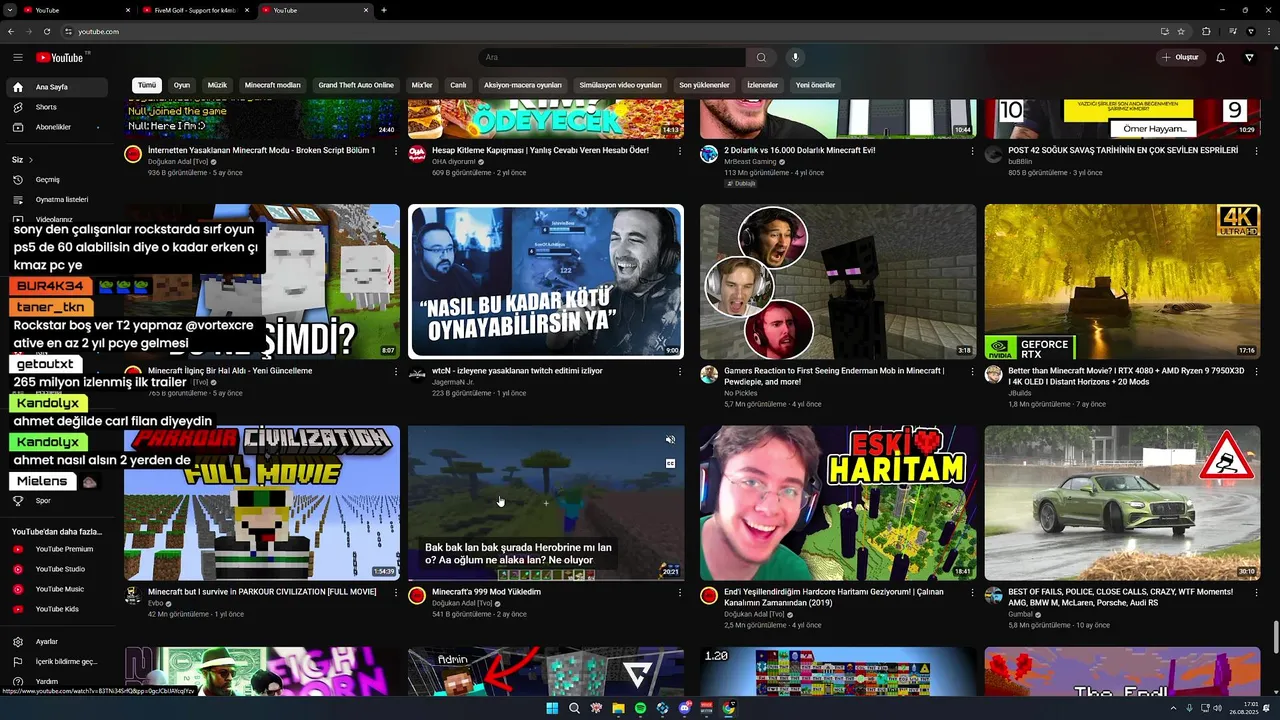The image size is (1280, 720).
Task: Start voice search with the microphone
Action: (795, 57)
